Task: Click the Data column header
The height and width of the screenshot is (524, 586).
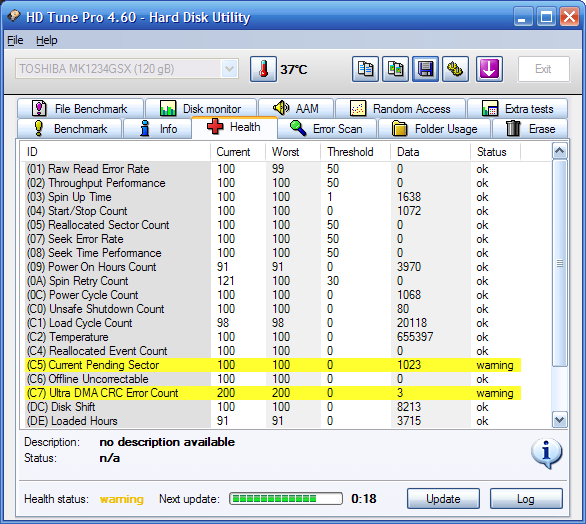Action: pos(431,152)
